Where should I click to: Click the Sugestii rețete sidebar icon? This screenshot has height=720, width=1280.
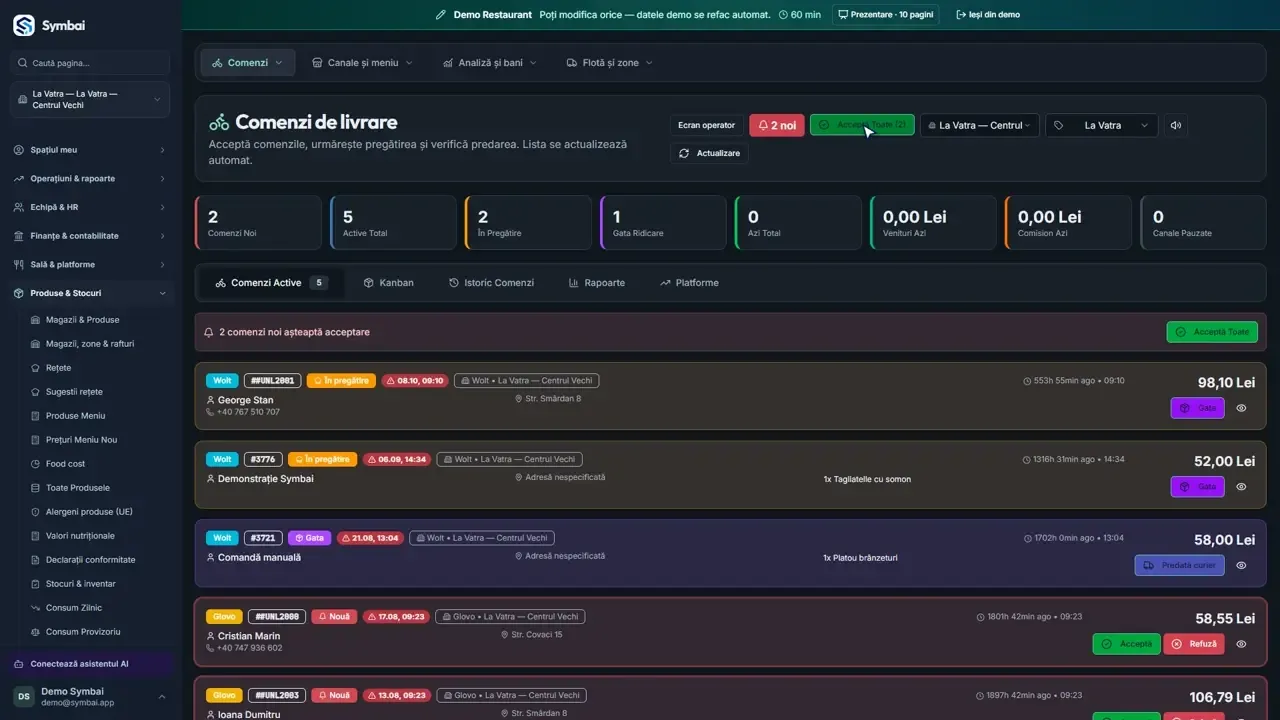36,392
